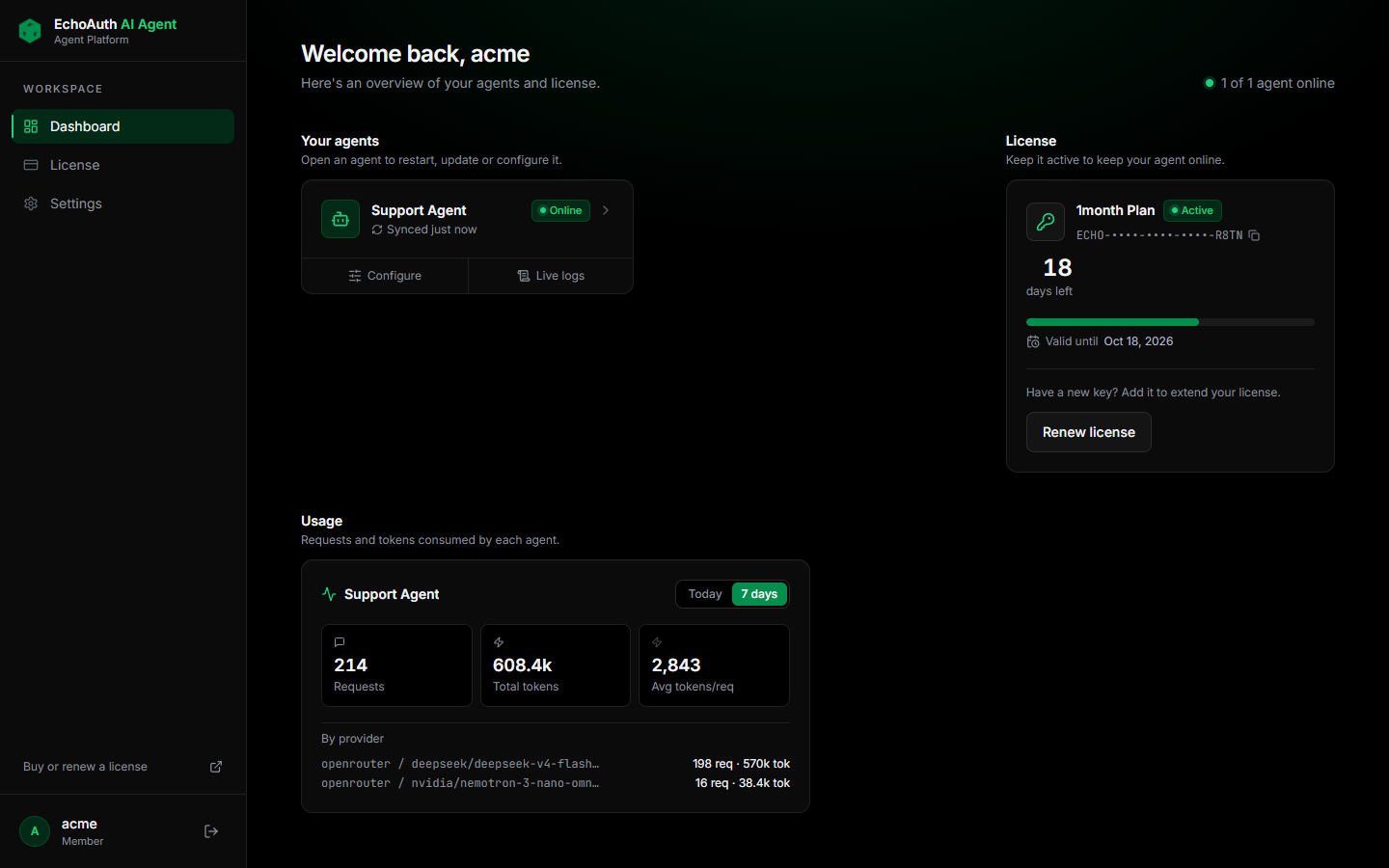Click the external link icon beside Buy or renew
This screenshot has height=868, width=1389.
pos(216,767)
